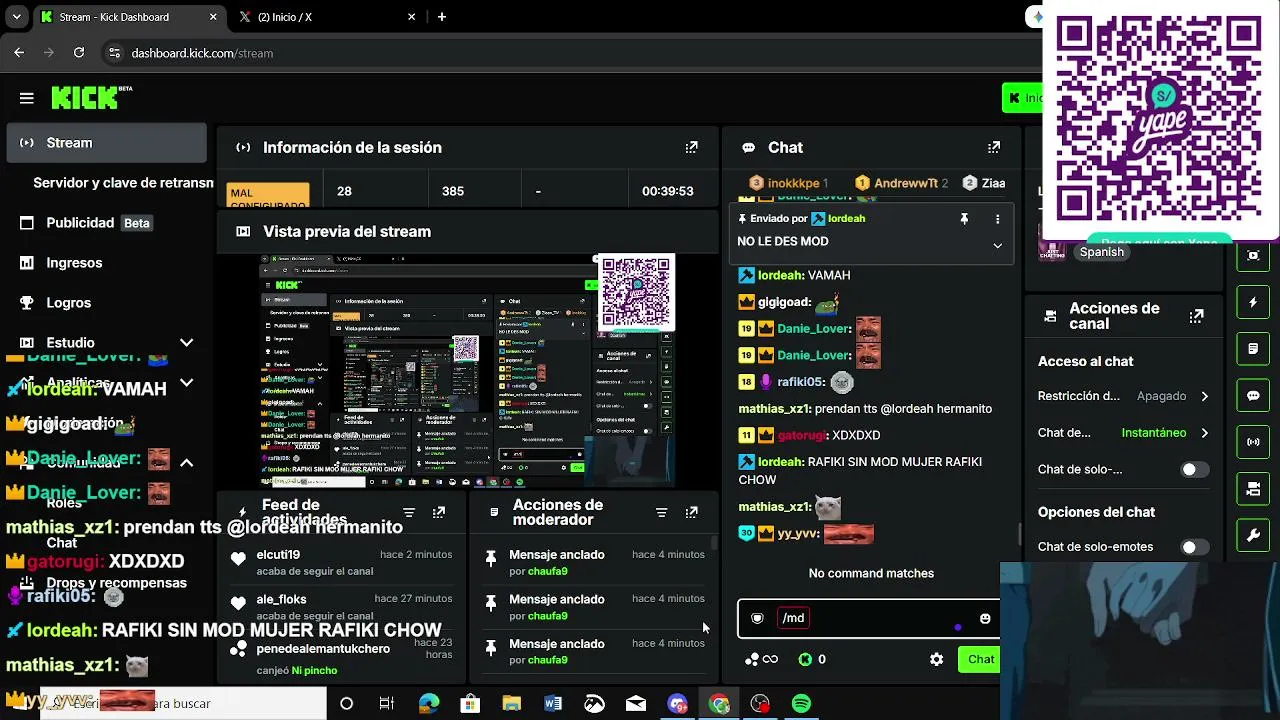Viewport: 1280px width, 720px height.
Task: Open OBS Studio from the taskbar
Action: (760, 704)
